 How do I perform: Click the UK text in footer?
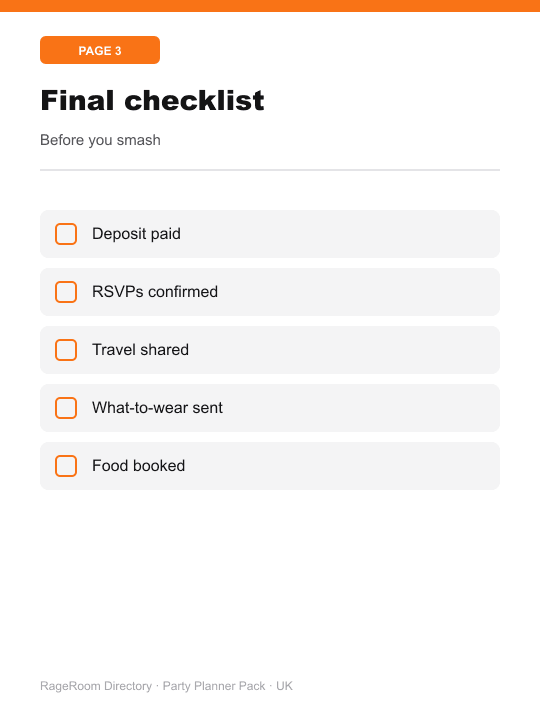(x=284, y=686)
